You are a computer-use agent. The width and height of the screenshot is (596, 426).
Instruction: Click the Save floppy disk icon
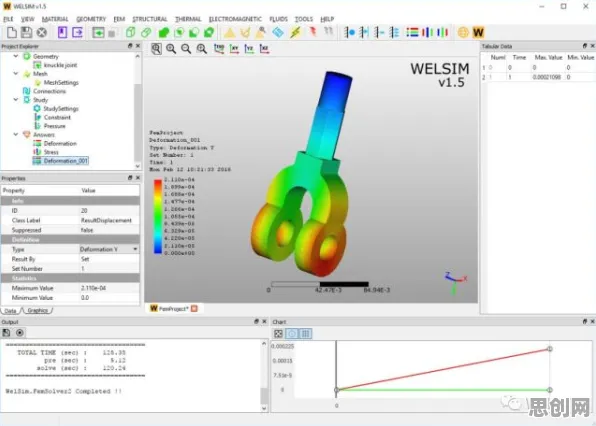pyautogui.click(x=26, y=32)
